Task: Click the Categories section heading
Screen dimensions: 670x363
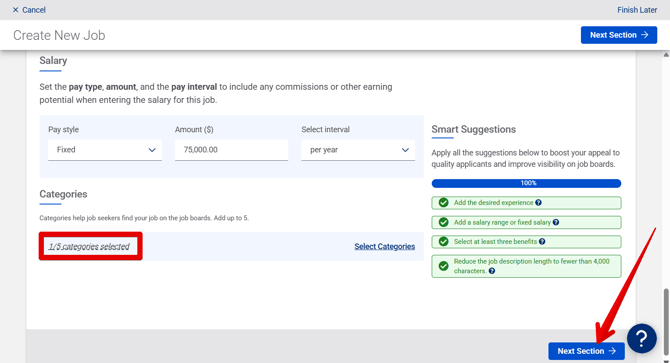Action: [x=63, y=194]
